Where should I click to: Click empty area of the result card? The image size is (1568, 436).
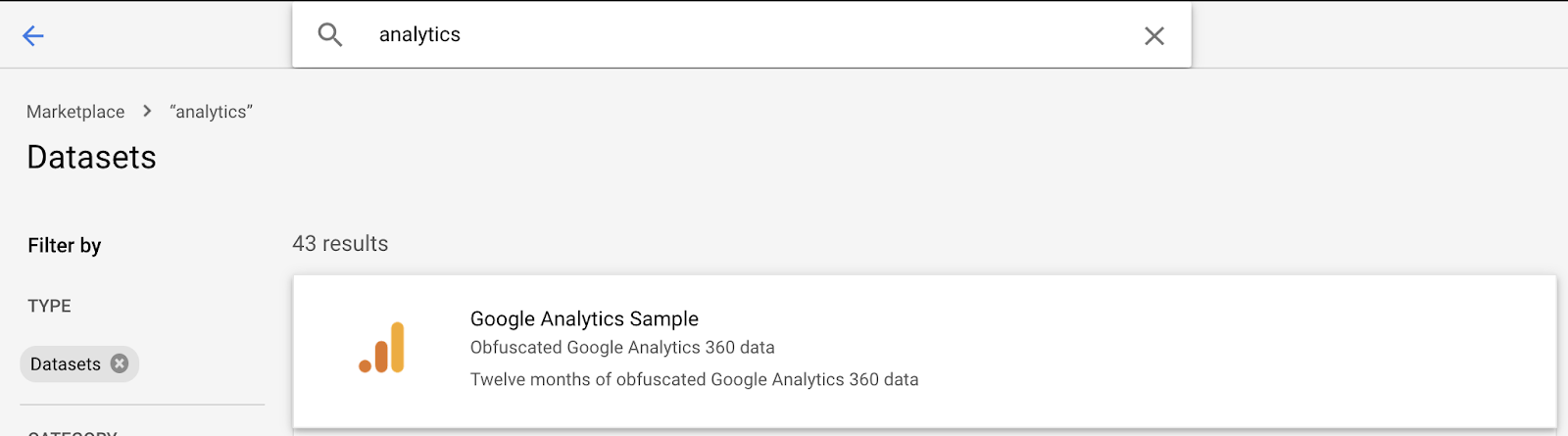click(1225, 351)
